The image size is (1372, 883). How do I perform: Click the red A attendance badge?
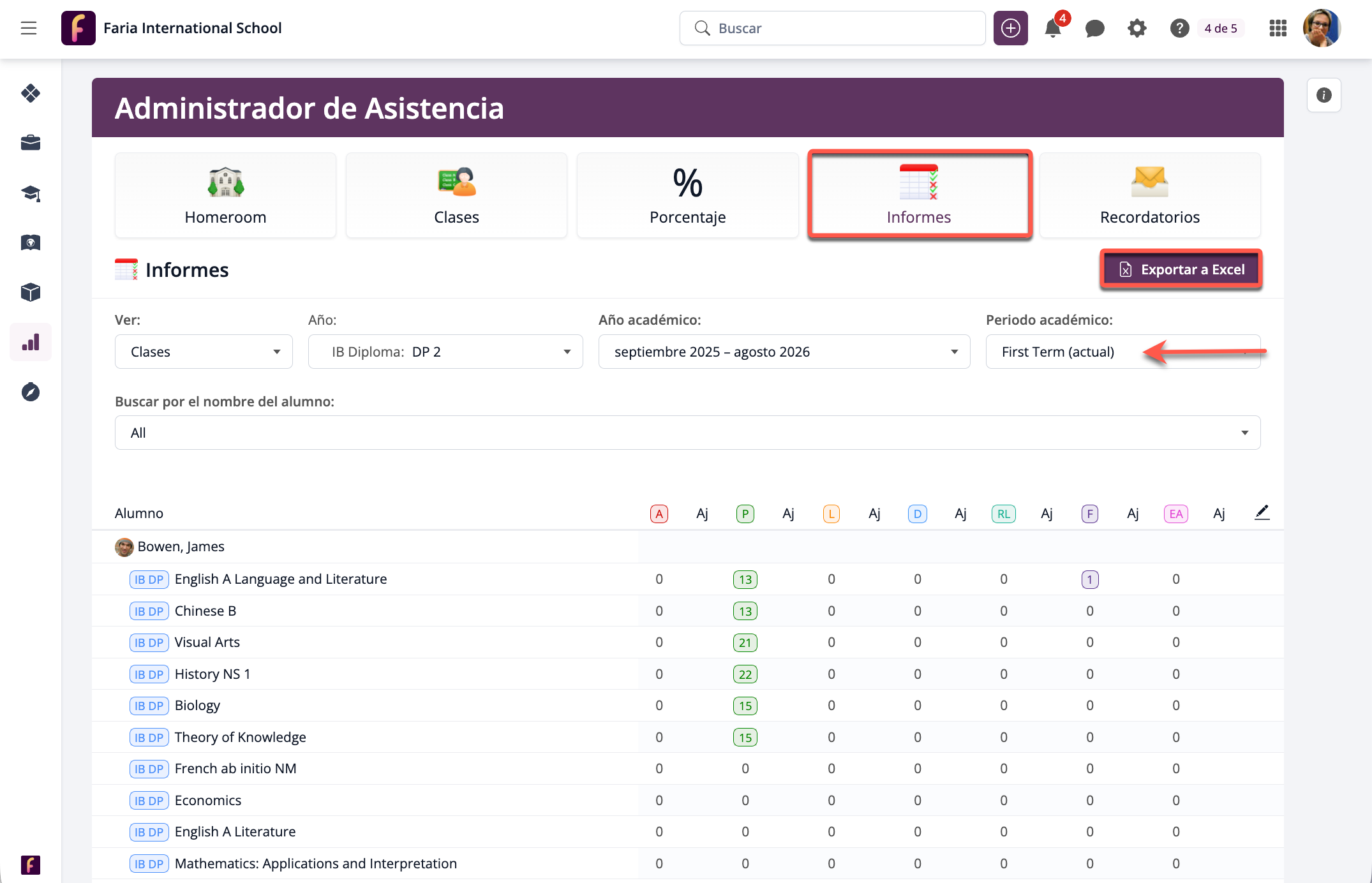point(659,514)
